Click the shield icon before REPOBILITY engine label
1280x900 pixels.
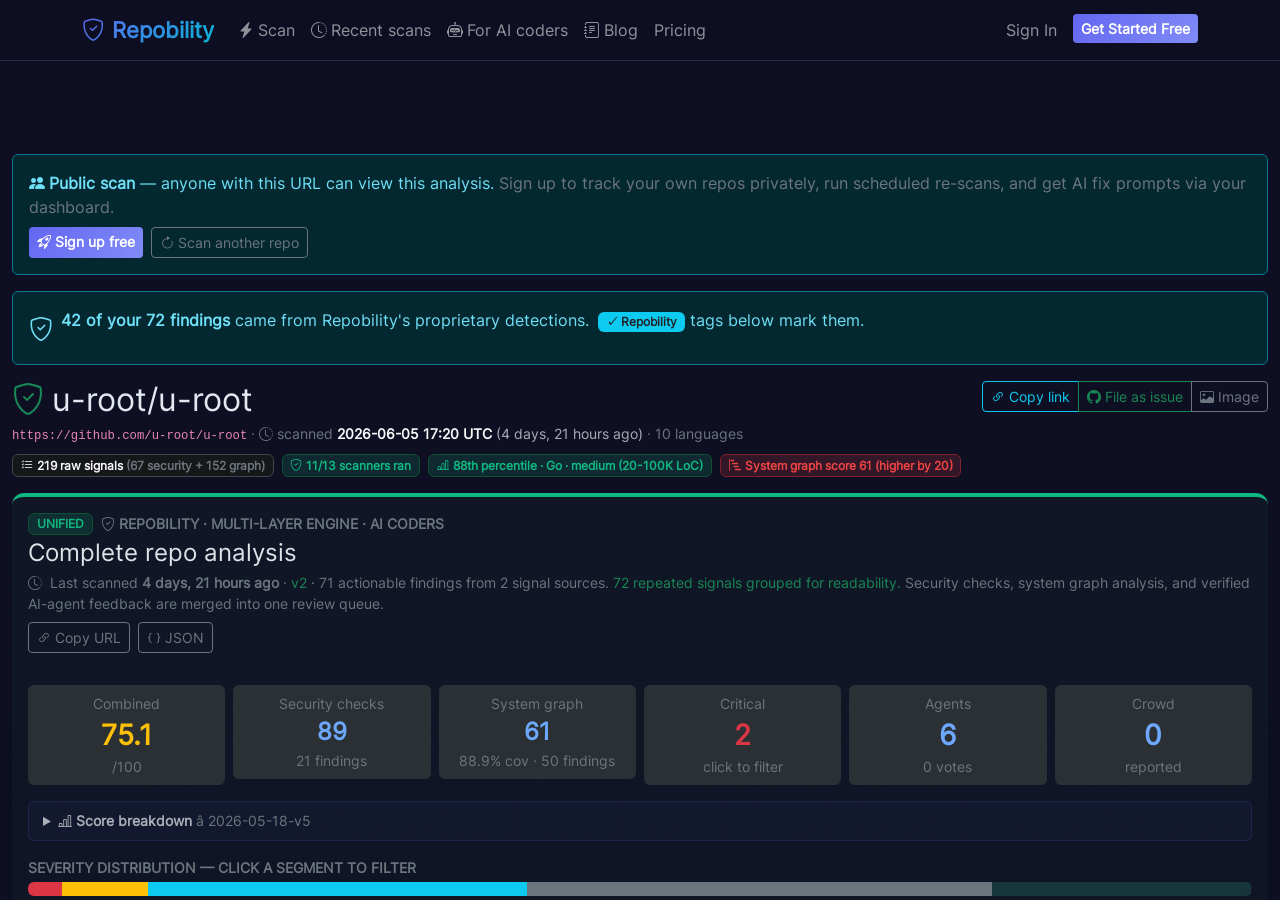(x=108, y=524)
